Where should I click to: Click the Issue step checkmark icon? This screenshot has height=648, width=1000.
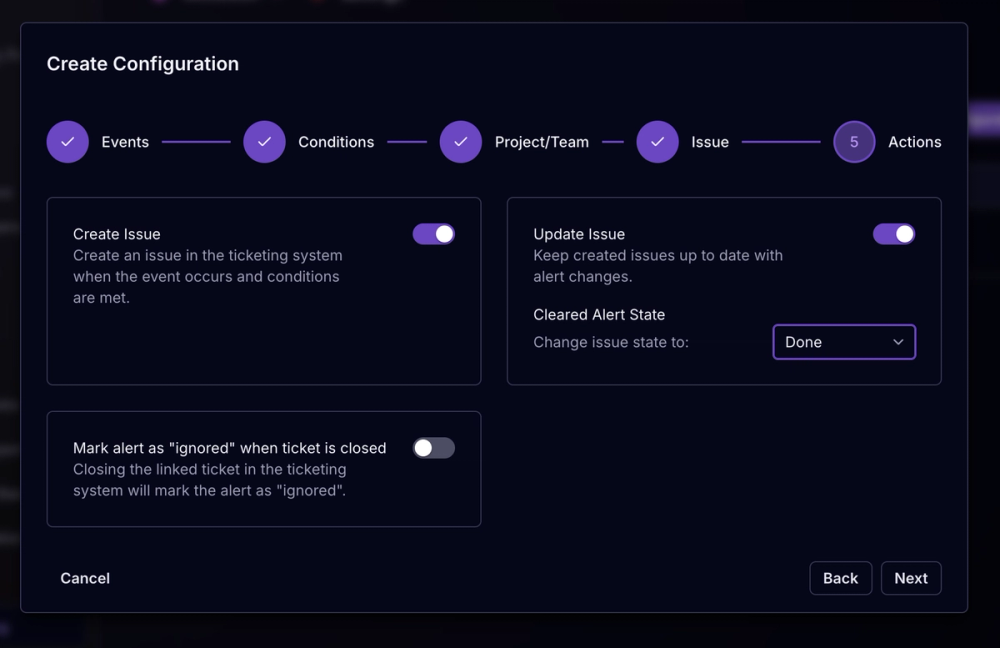657,142
